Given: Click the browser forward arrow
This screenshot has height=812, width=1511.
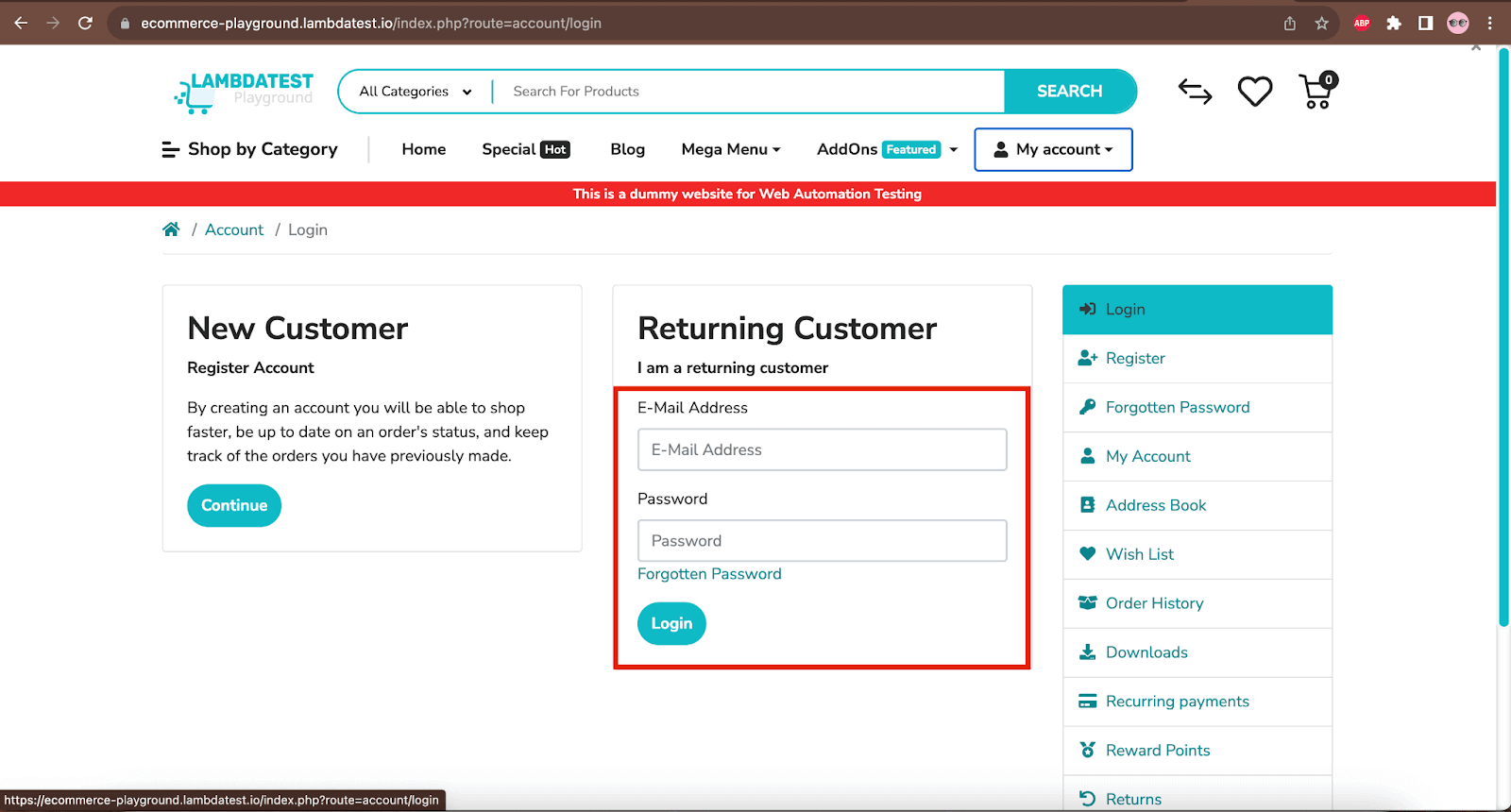Looking at the screenshot, I should click(53, 23).
